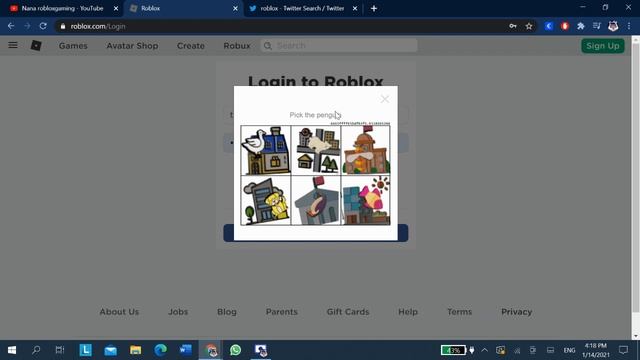
Task: Select the gray house with flag image
Action: click(316, 200)
